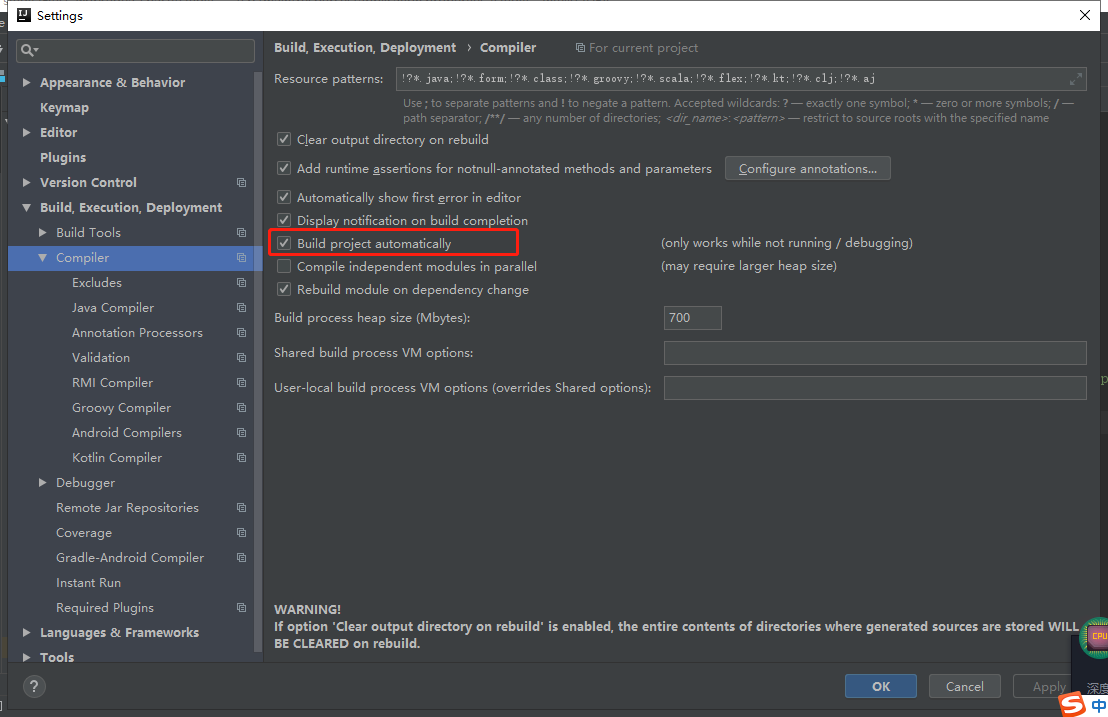Click project-level icon next to Annotation Processors

coord(242,333)
